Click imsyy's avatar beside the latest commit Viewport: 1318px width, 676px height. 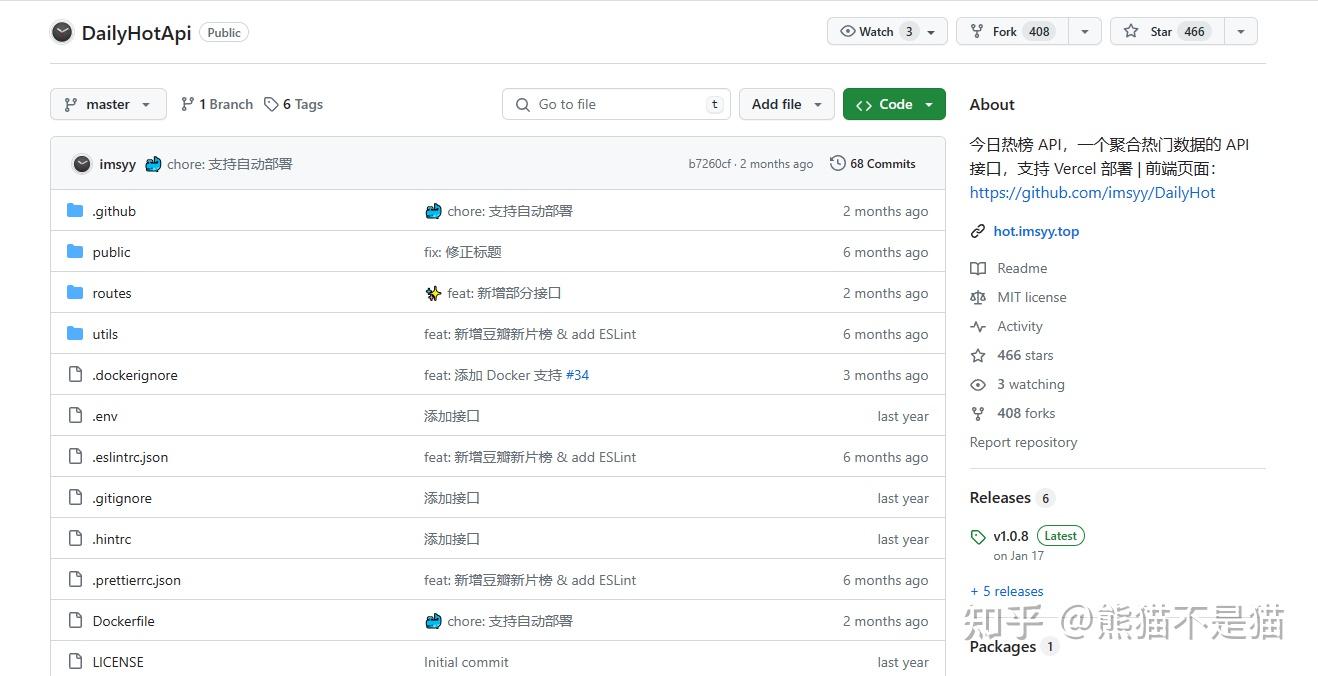click(x=81, y=163)
